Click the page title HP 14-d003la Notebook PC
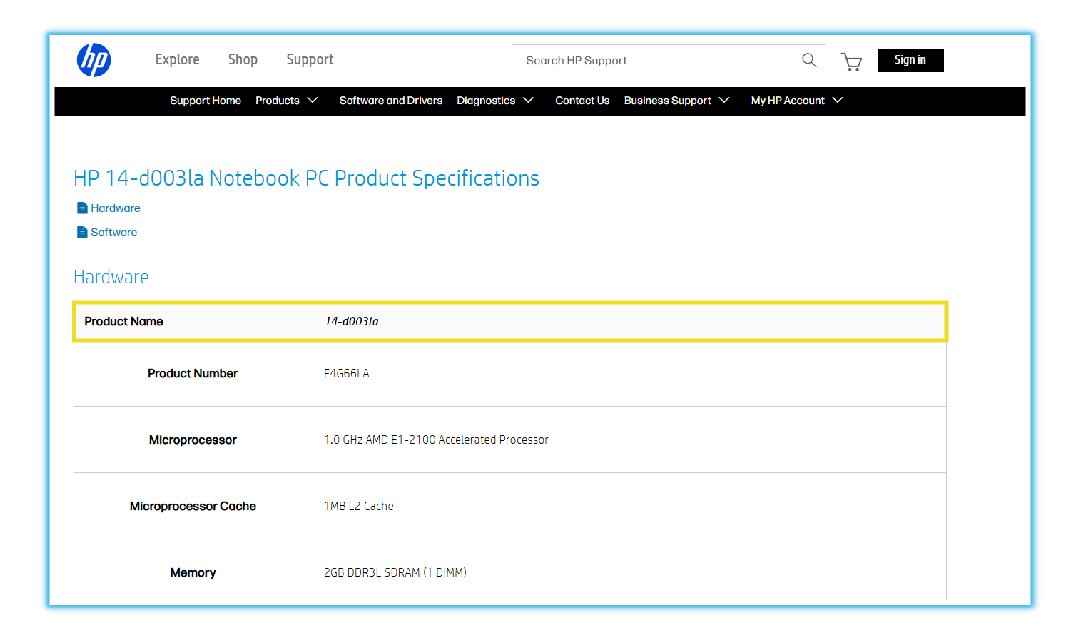This screenshot has height=640, width=1080. click(x=306, y=178)
